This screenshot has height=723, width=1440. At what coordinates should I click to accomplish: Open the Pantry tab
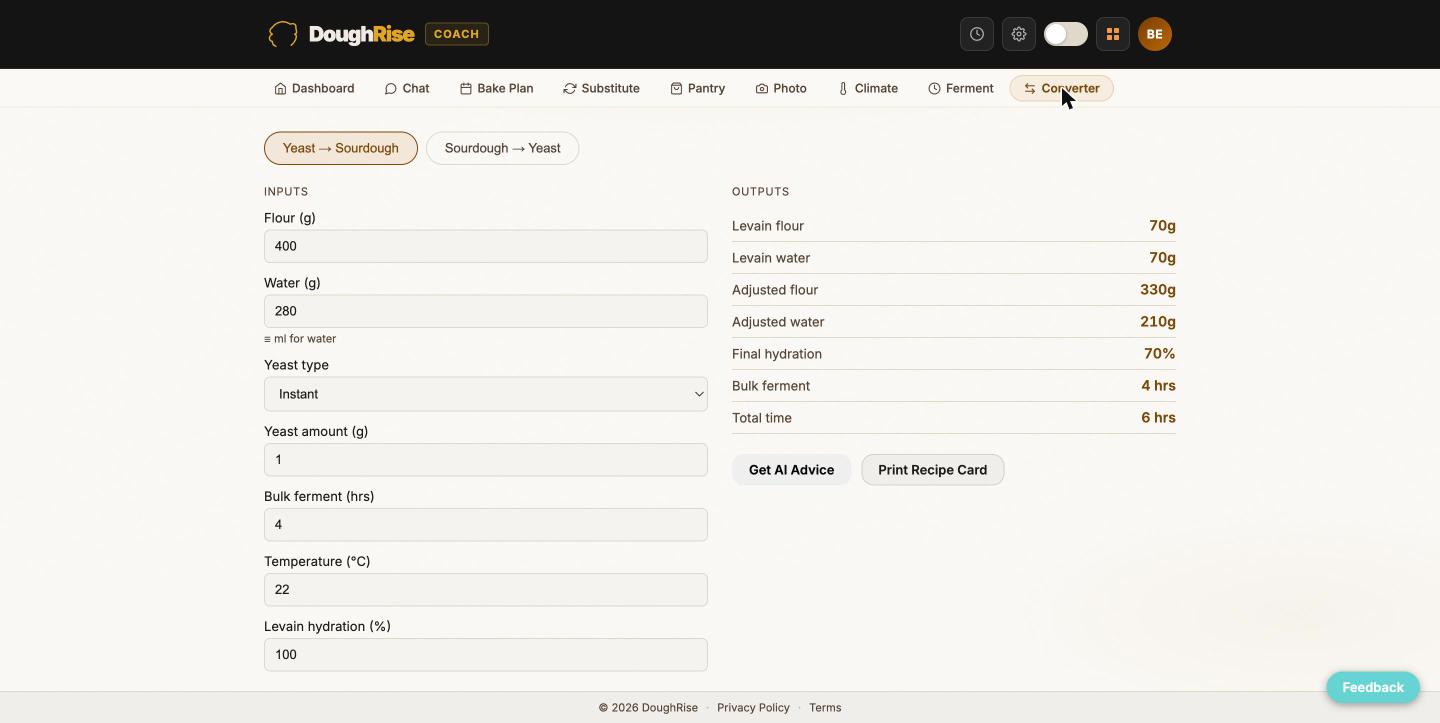[697, 88]
